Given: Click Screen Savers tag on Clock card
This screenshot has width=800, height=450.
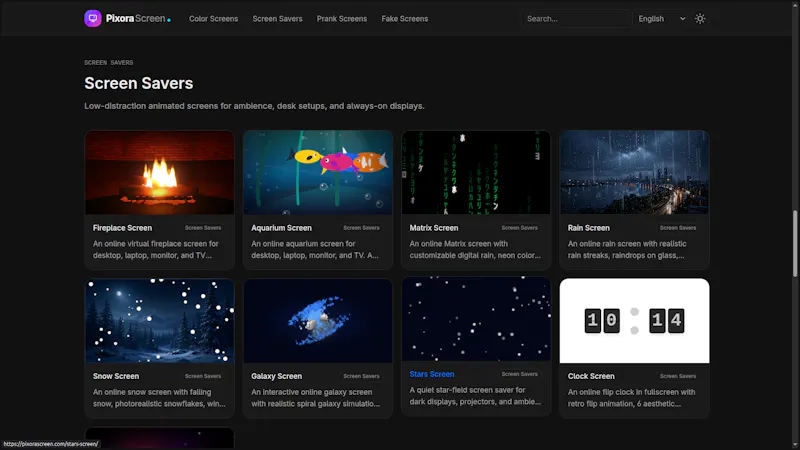Looking at the screenshot, I should coord(678,376).
